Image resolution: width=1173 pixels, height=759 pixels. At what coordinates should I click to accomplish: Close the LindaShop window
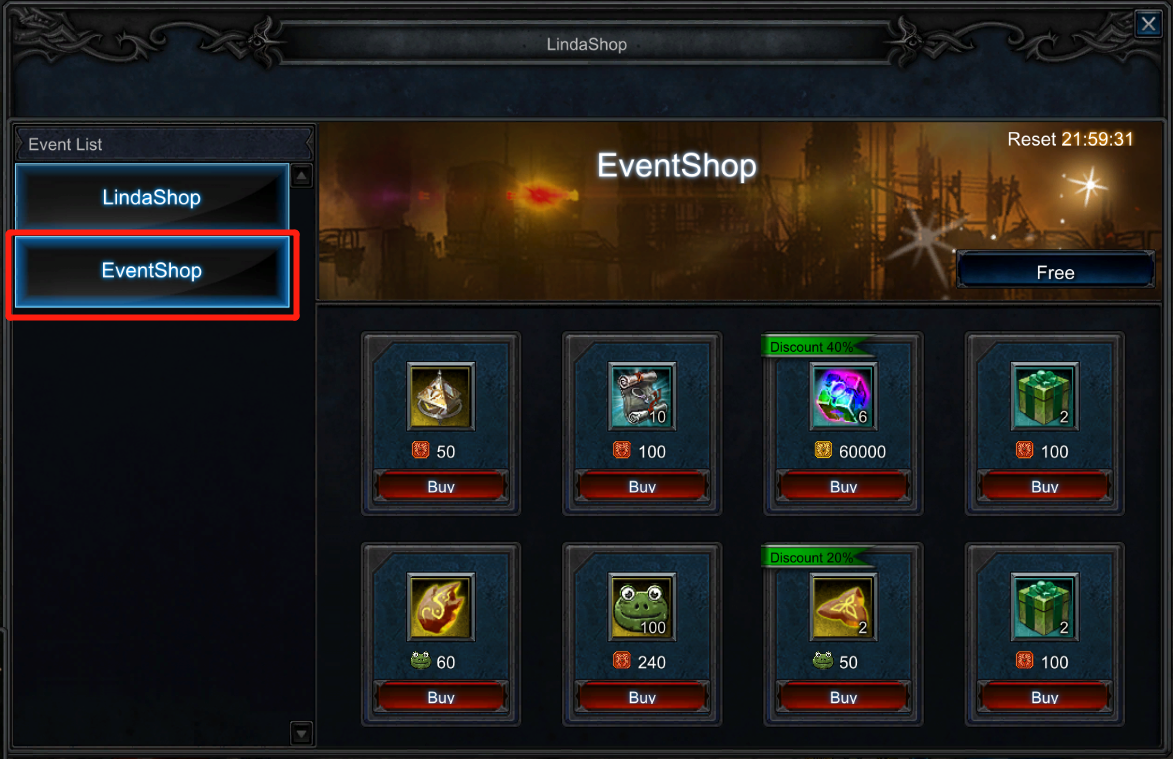tap(1148, 23)
